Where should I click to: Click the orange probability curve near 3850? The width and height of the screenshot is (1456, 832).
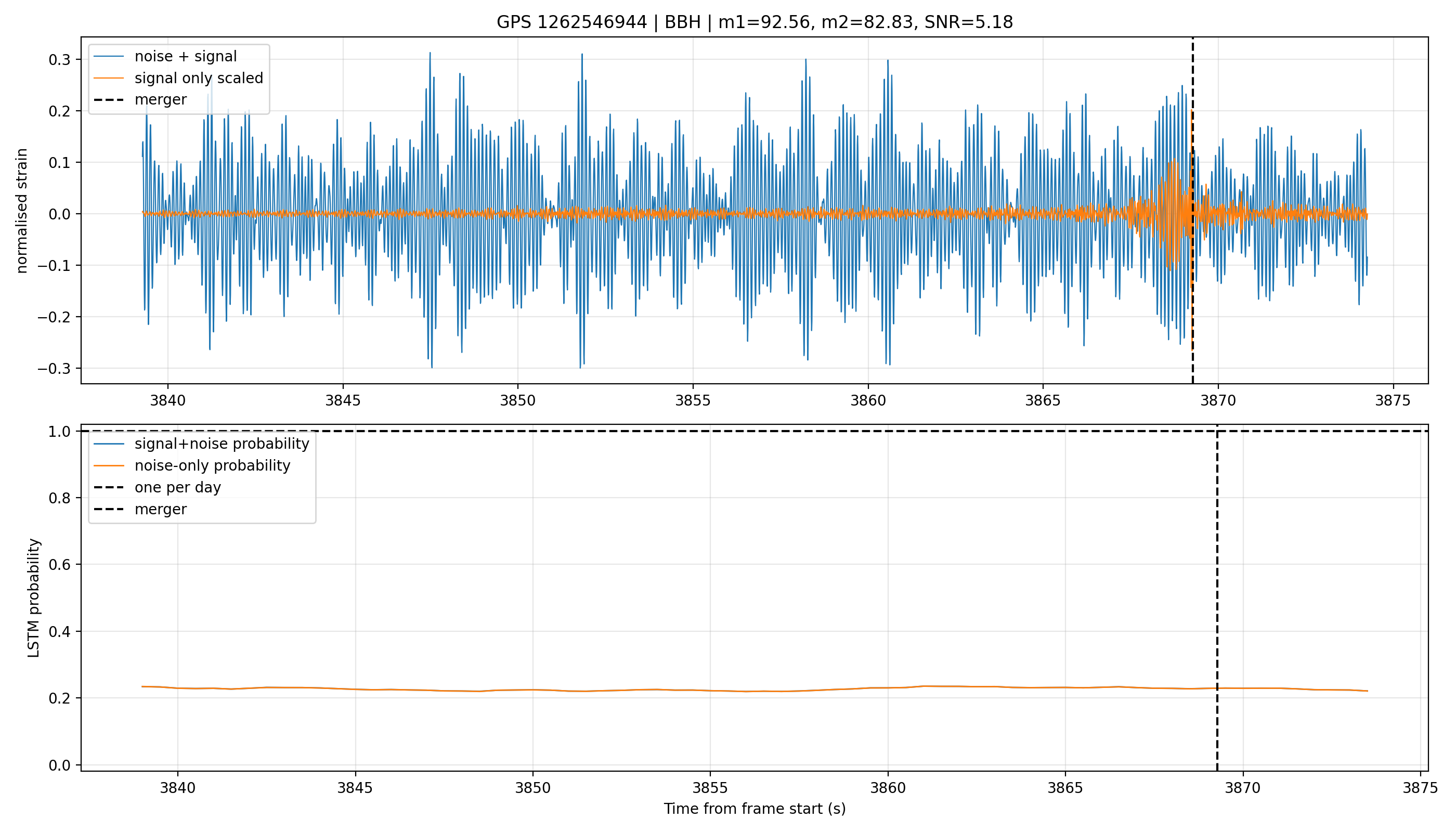[532, 690]
